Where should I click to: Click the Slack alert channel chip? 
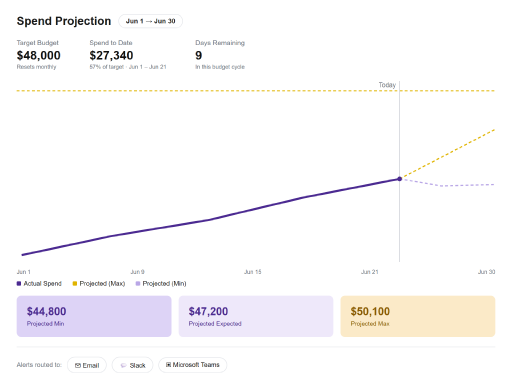[x=132, y=365]
